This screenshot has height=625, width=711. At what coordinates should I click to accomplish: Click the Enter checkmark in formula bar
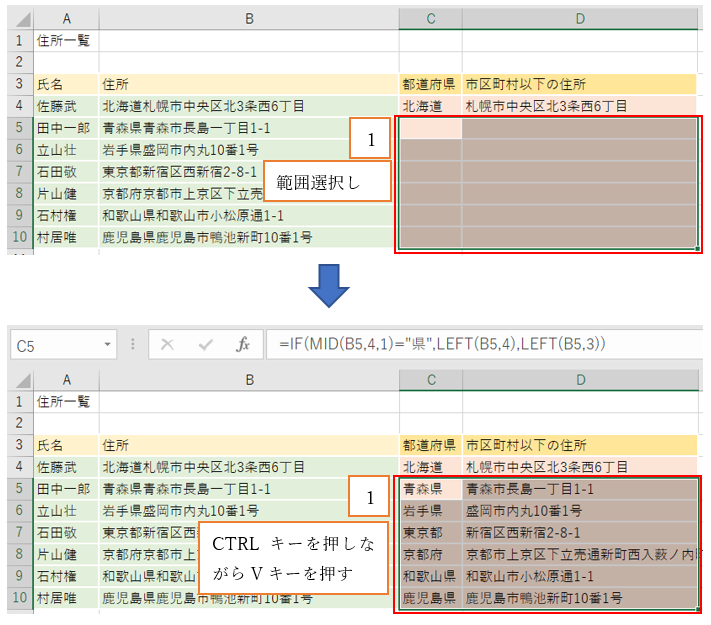coord(206,345)
